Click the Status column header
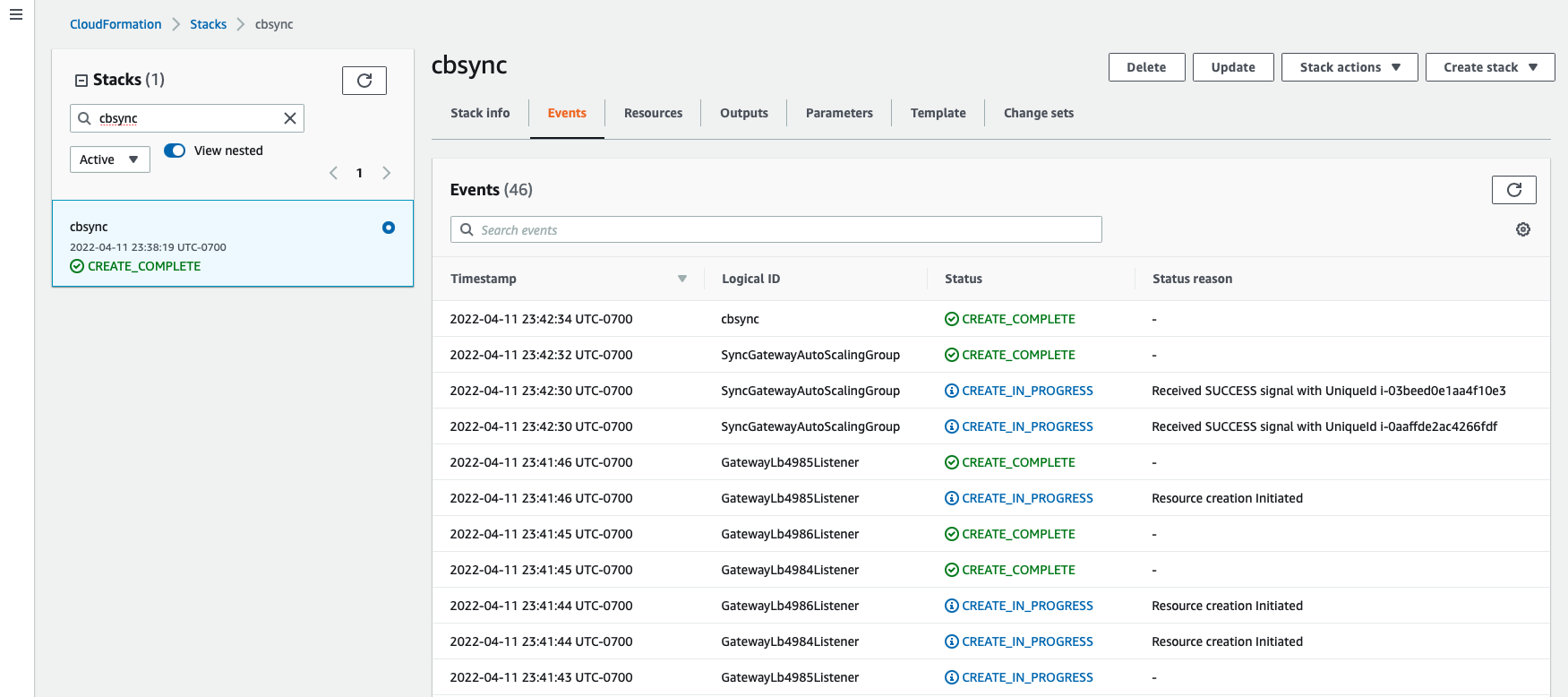The height and width of the screenshot is (697, 1568). (964, 279)
